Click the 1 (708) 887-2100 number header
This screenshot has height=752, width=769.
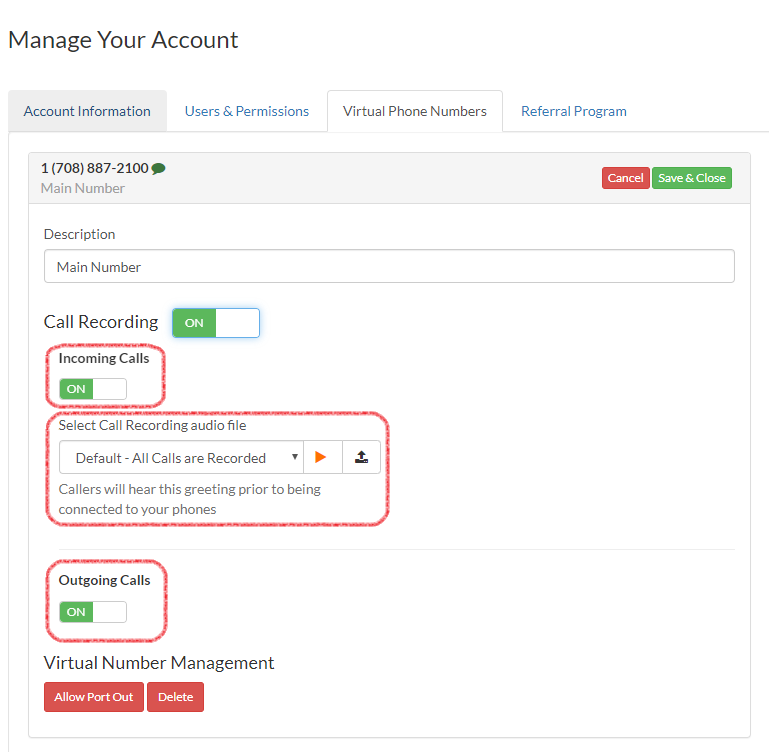pyautogui.click(x=94, y=168)
